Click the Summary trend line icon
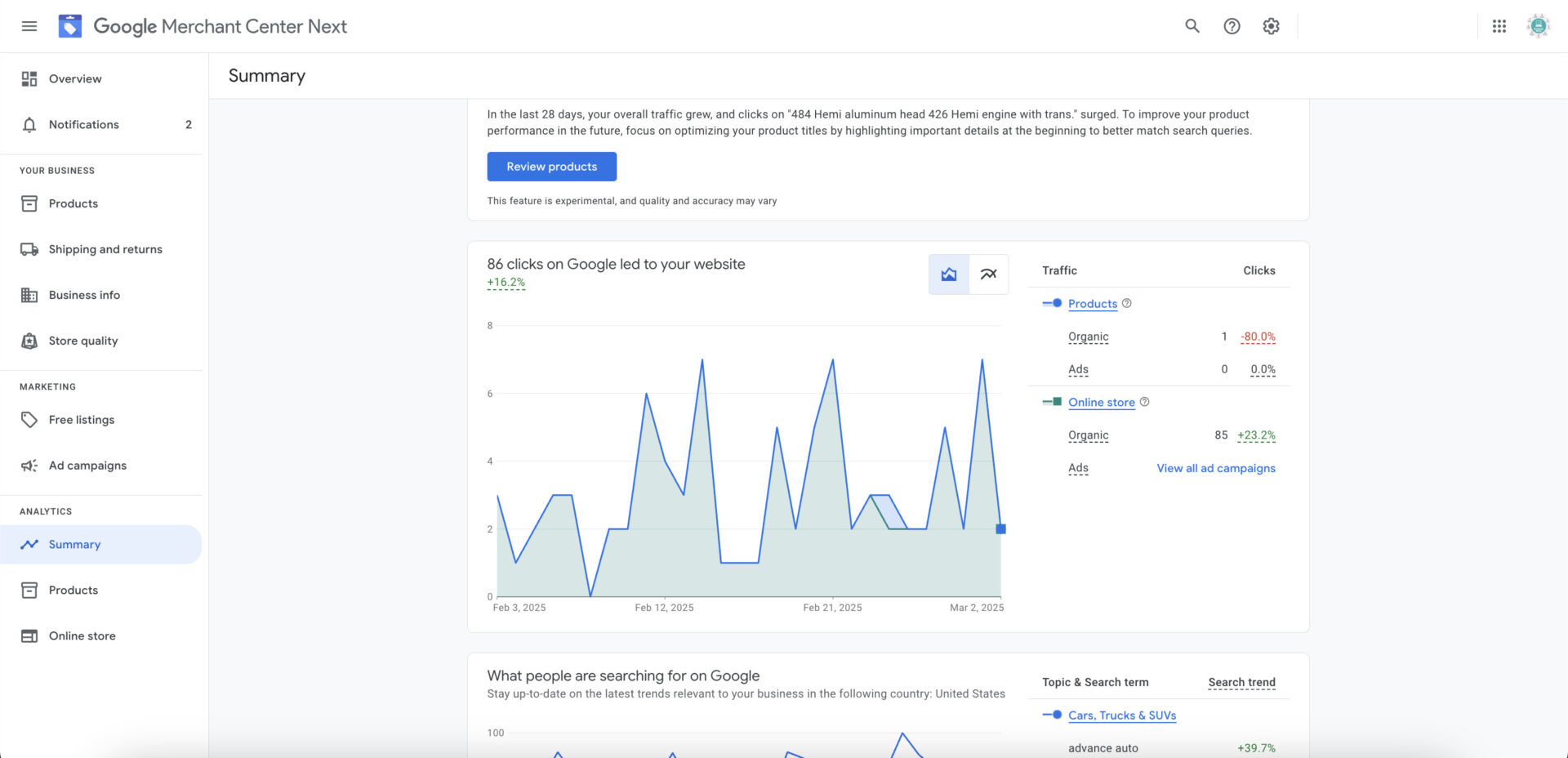This screenshot has height=758, width=1568. 29,544
